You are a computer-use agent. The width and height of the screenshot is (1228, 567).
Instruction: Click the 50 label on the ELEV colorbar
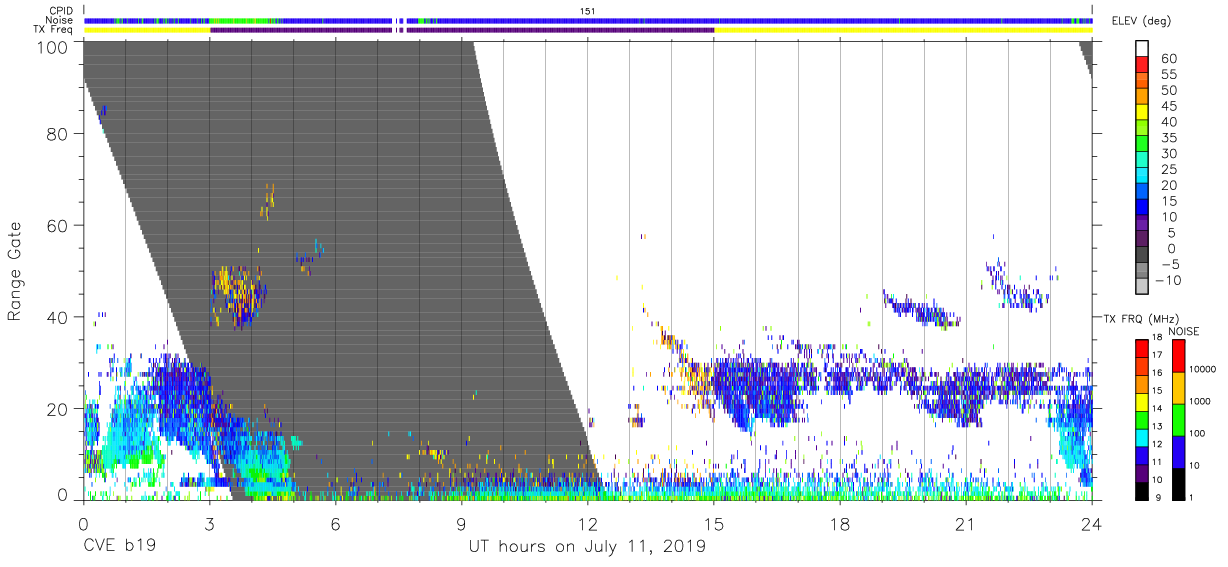1168,90
